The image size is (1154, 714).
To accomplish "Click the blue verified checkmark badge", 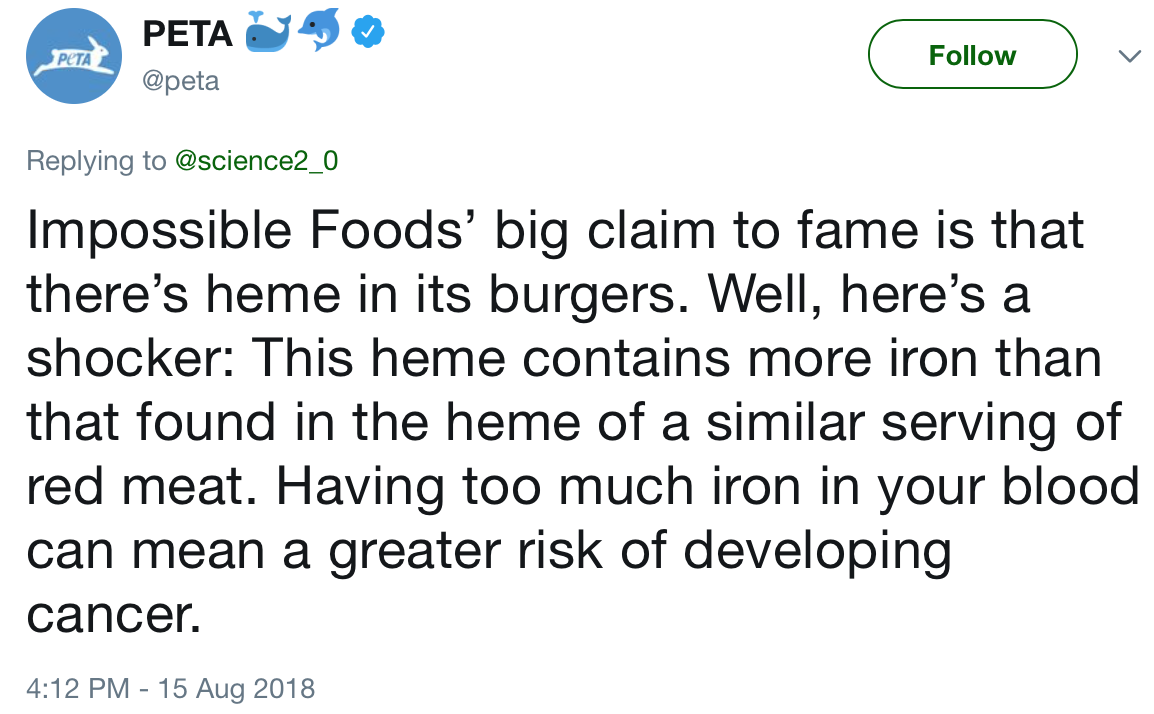I will tap(368, 33).
